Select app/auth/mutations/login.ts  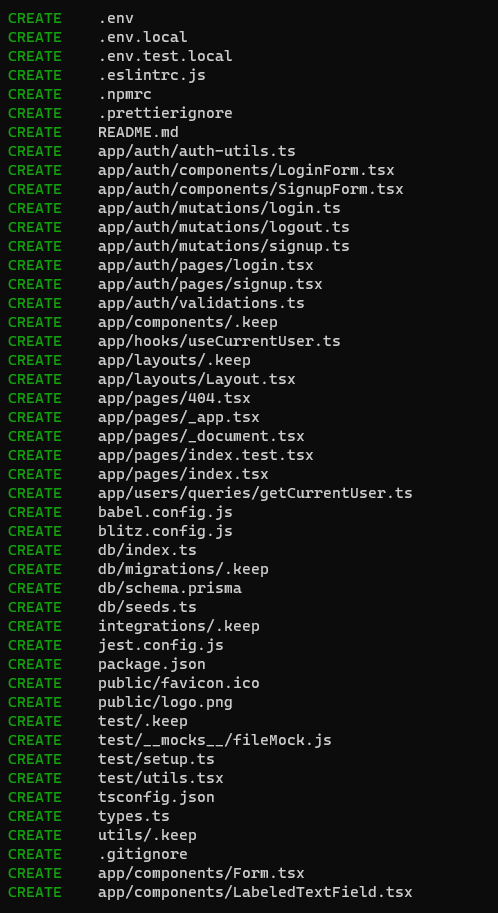tap(219, 208)
